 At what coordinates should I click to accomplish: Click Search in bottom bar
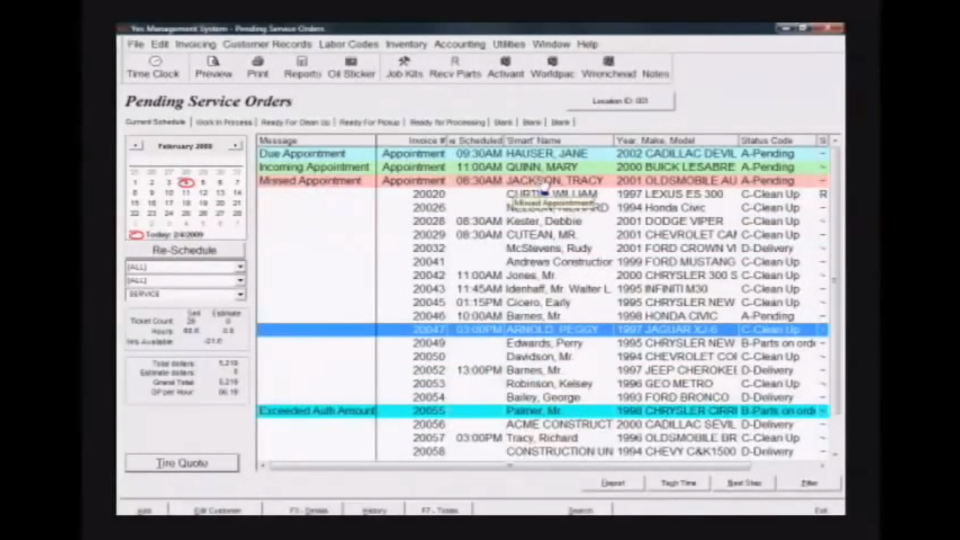(x=580, y=510)
